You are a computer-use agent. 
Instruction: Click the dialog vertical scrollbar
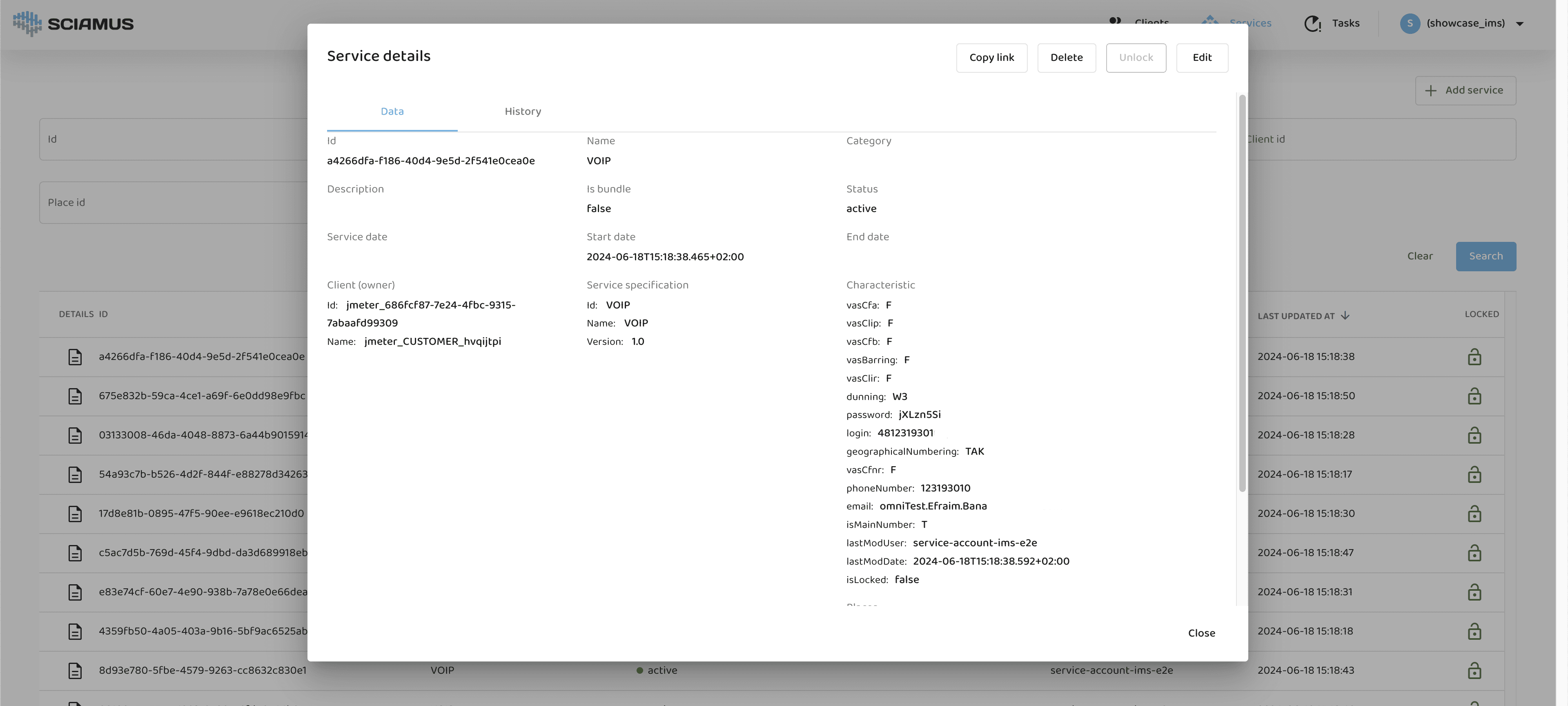pos(1242,293)
